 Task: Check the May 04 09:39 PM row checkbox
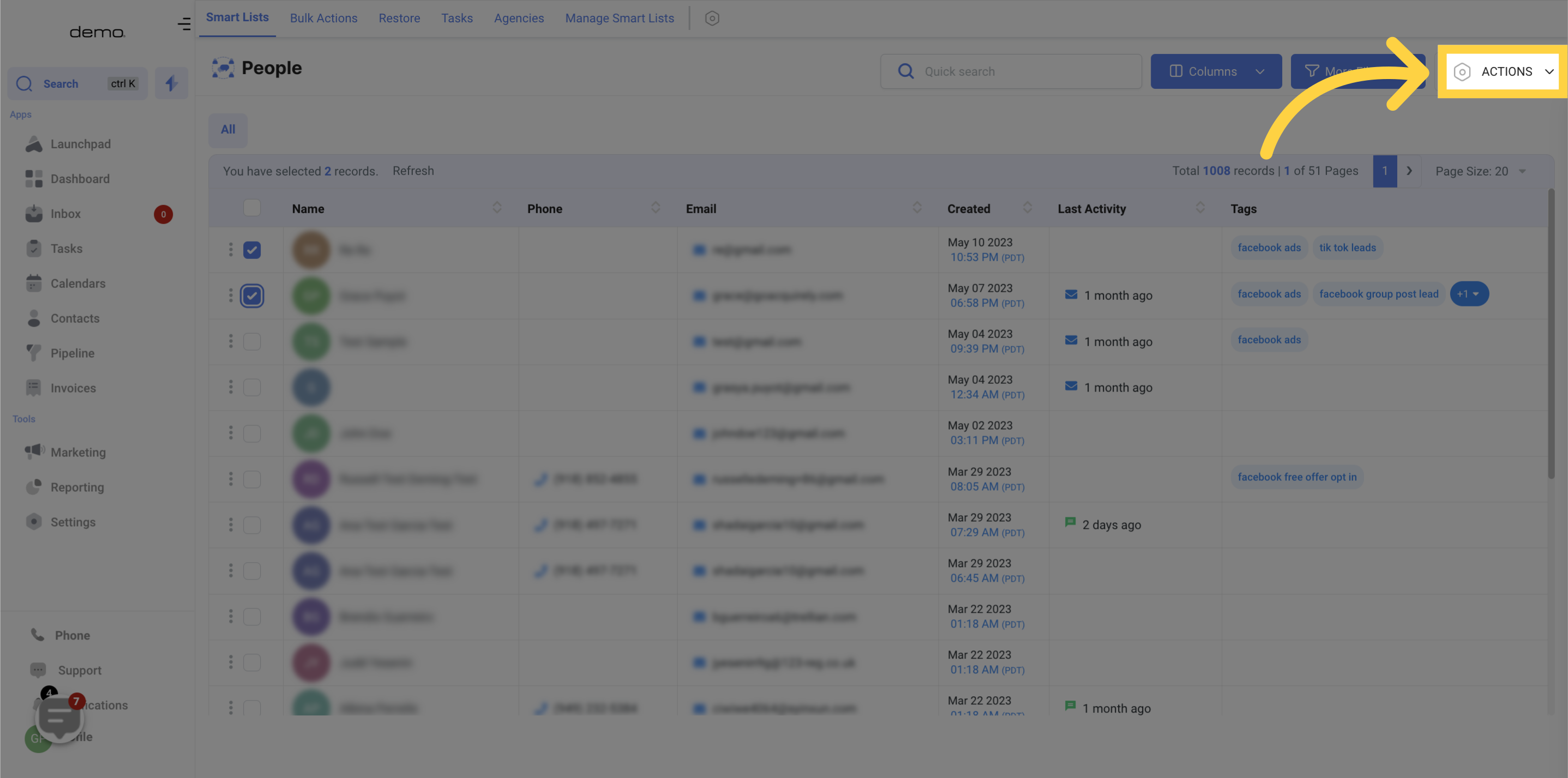(x=251, y=341)
